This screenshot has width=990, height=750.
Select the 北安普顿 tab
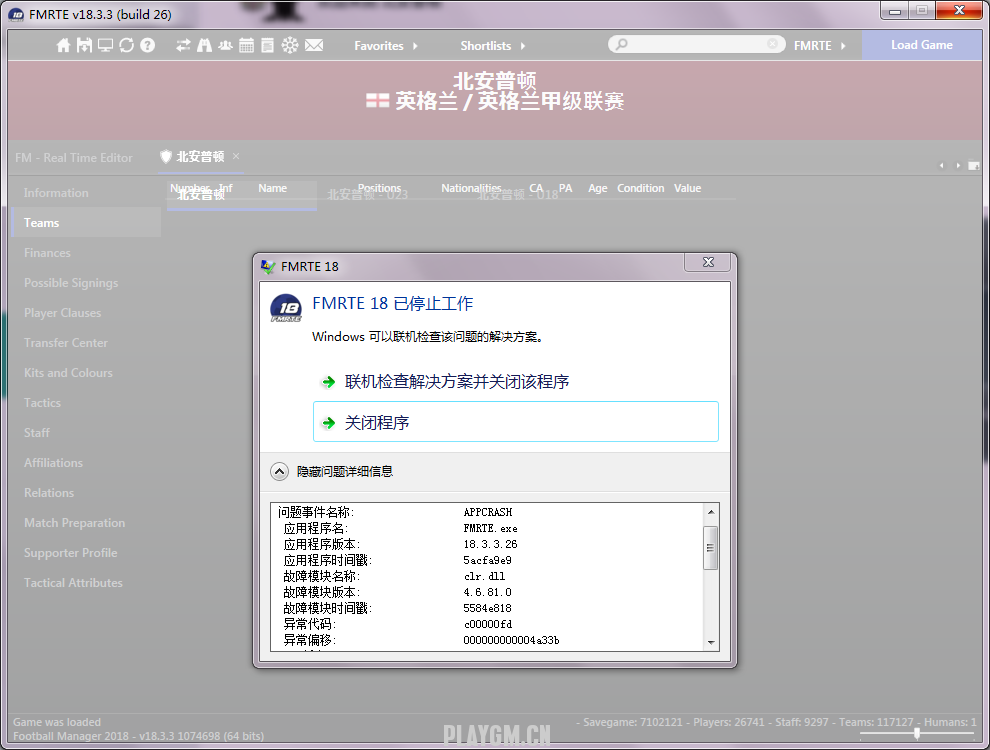pos(200,157)
